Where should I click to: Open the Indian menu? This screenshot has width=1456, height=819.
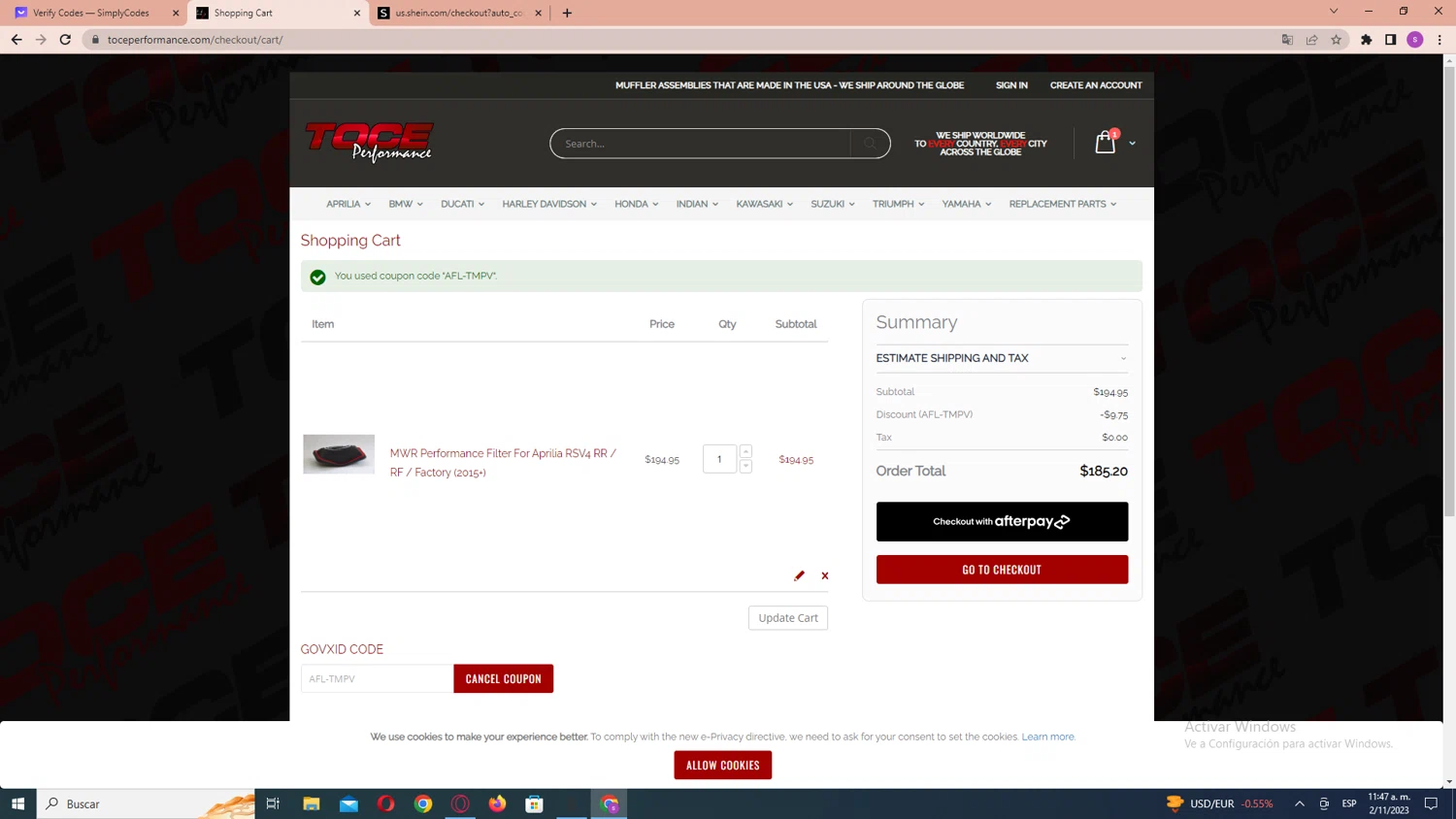pos(697,204)
